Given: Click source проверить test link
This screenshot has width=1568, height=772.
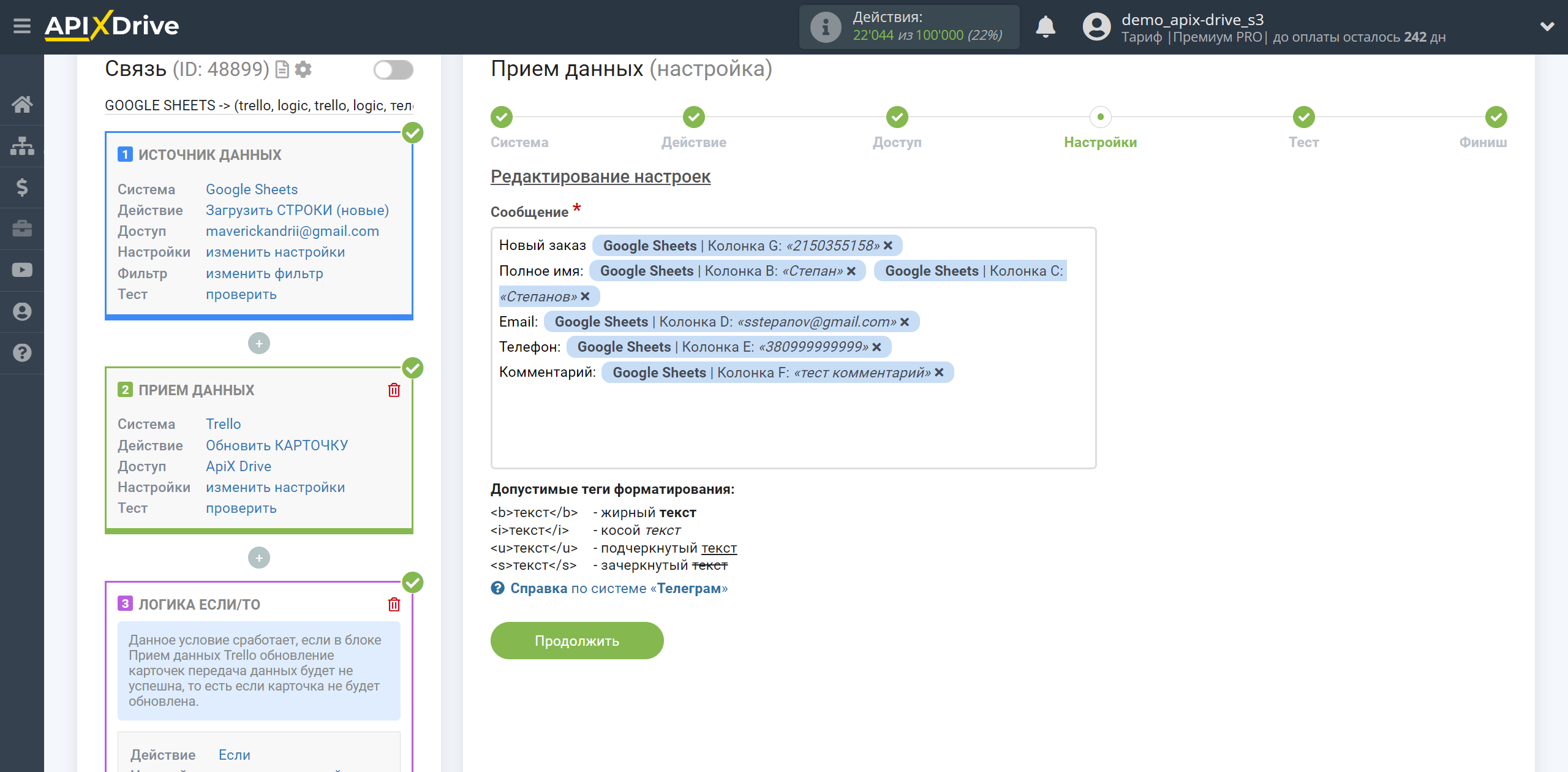Looking at the screenshot, I should [241, 294].
